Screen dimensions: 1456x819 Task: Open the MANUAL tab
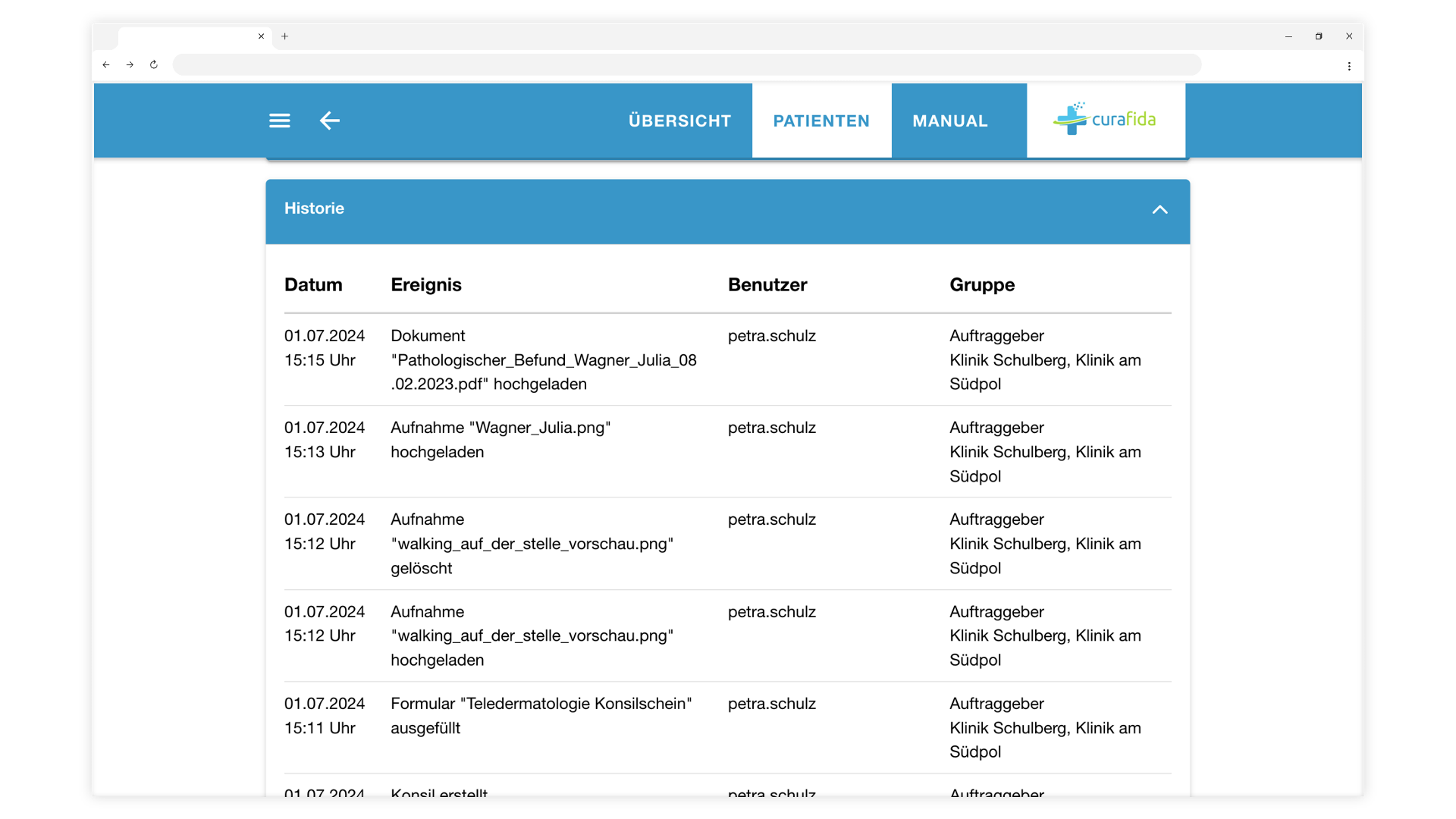(x=950, y=121)
